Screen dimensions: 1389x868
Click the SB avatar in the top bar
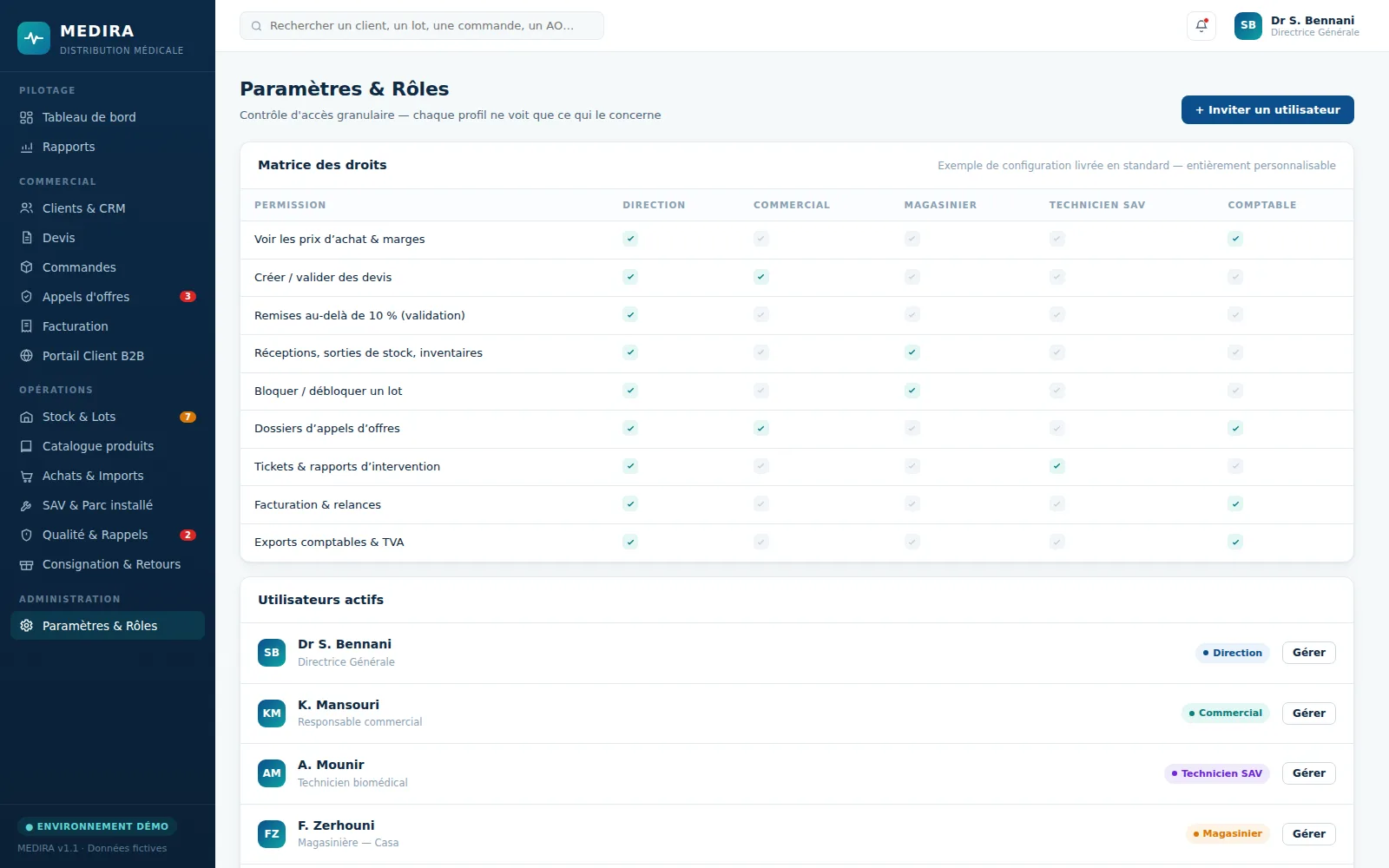tap(1248, 26)
